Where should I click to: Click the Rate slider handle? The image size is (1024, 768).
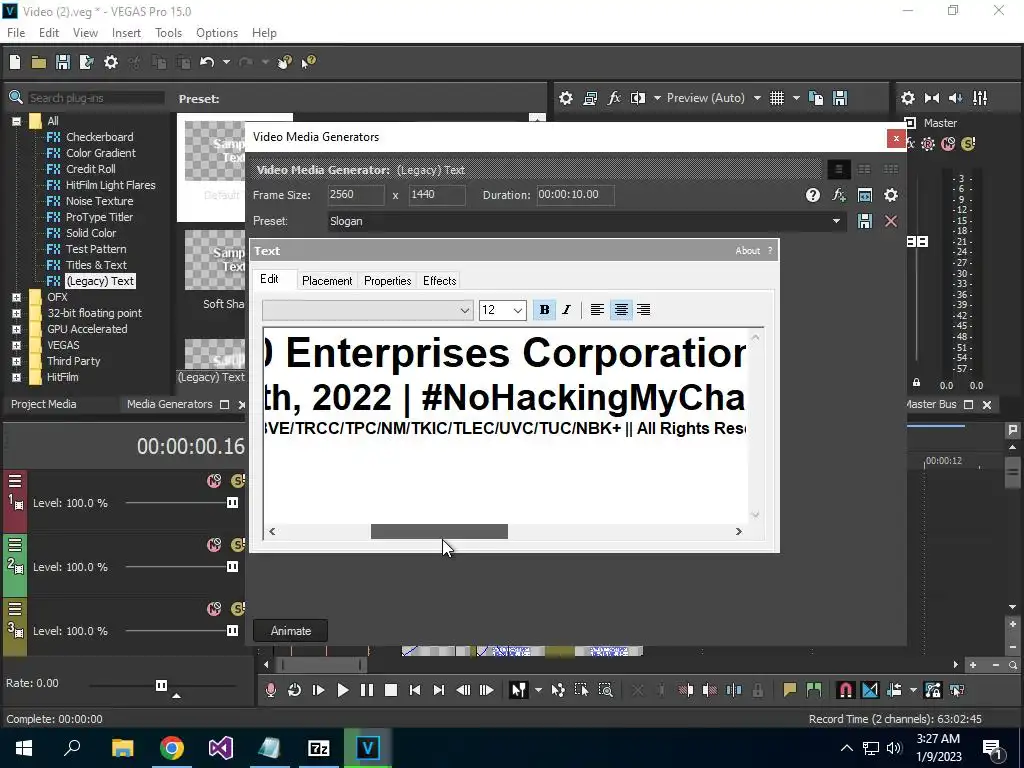click(161, 685)
